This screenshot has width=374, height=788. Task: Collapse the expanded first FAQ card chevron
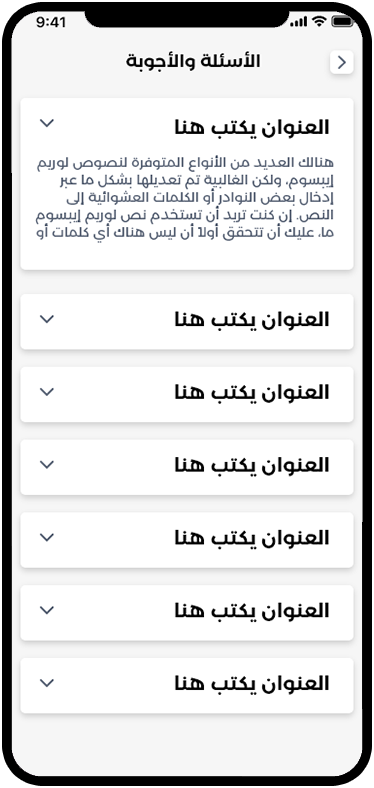pyautogui.click(x=47, y=123)
